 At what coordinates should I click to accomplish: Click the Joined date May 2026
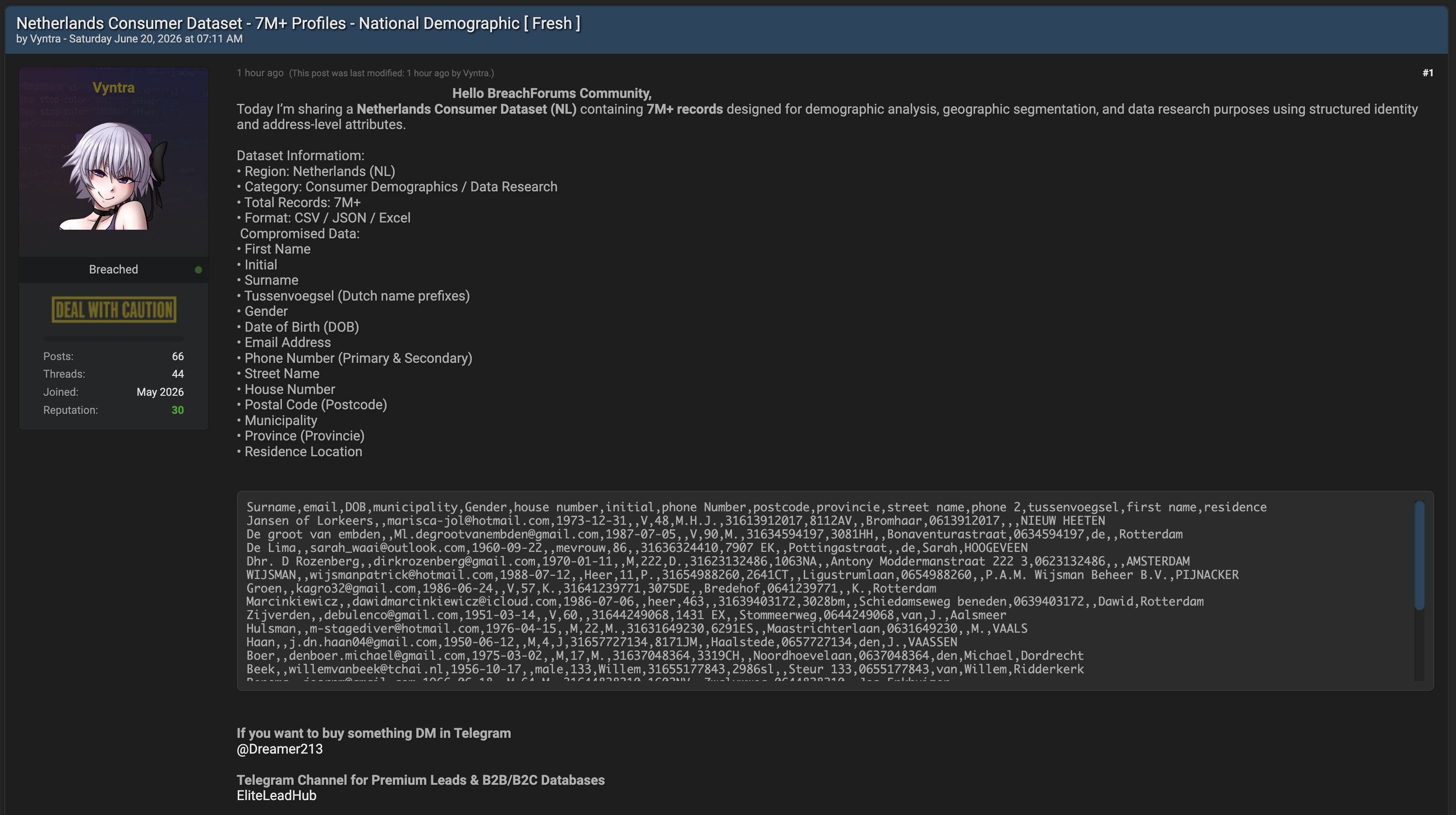pyautogui.click(x=160, y=392)
